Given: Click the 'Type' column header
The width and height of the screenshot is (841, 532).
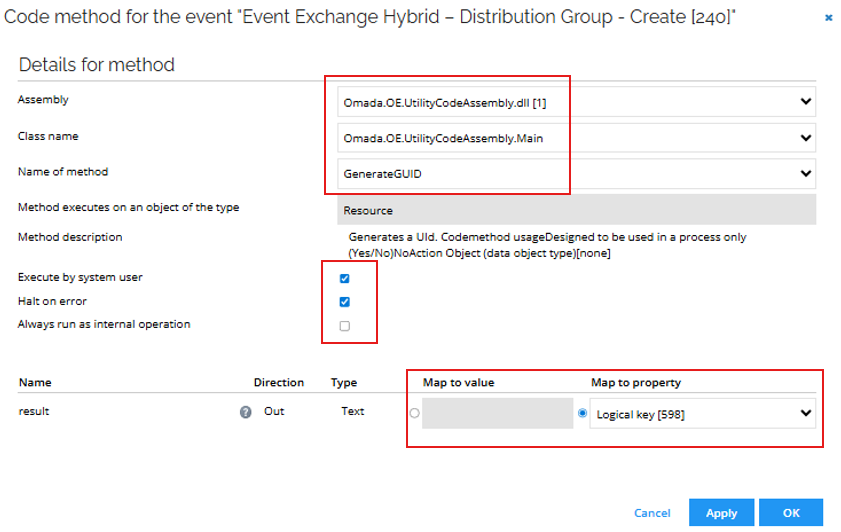Looking at the screenshot, I should click(344, 382).
